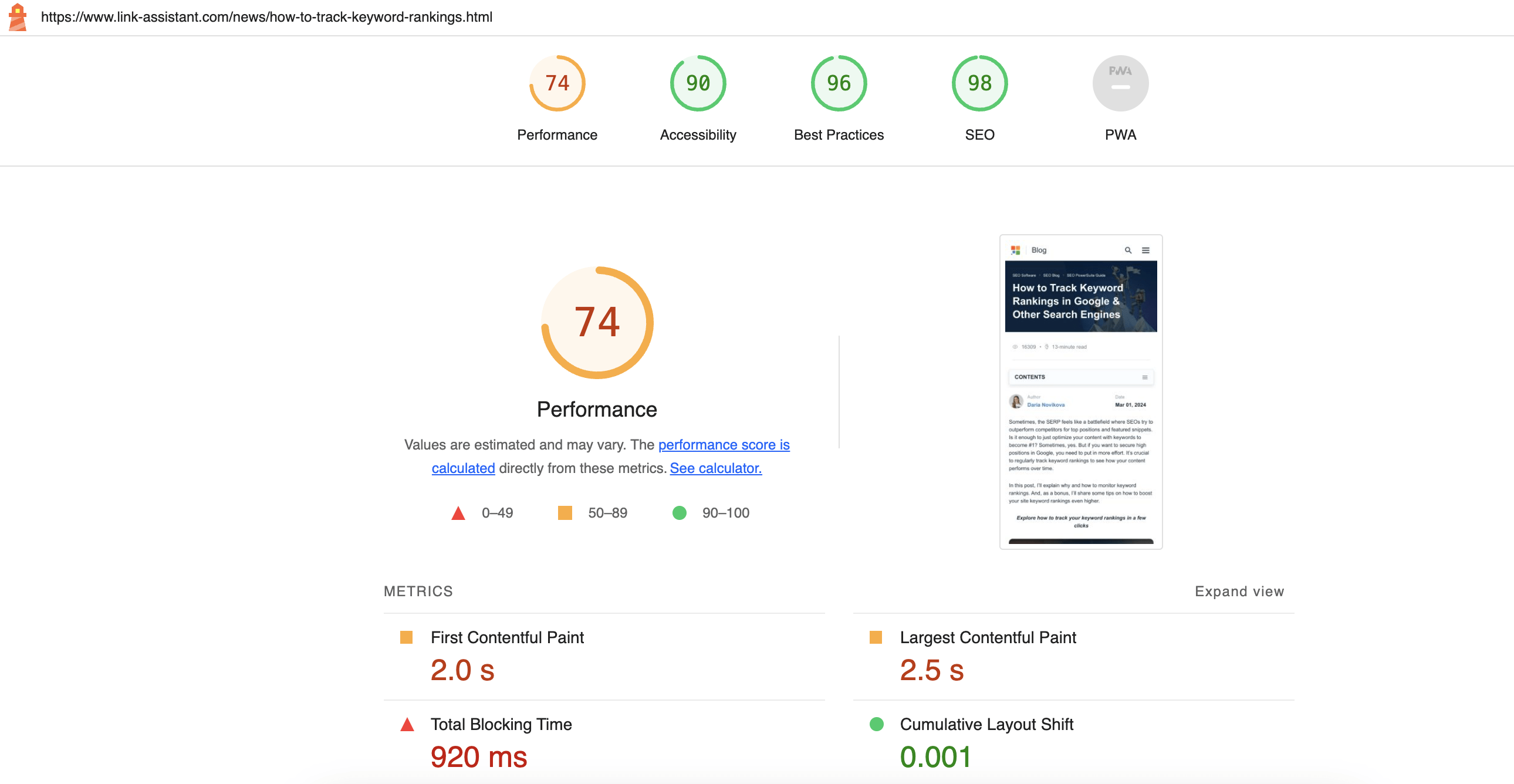Expand the Largest Contentful Paint metric
The image size is (1514, 784).
[x=1073, y=657]
